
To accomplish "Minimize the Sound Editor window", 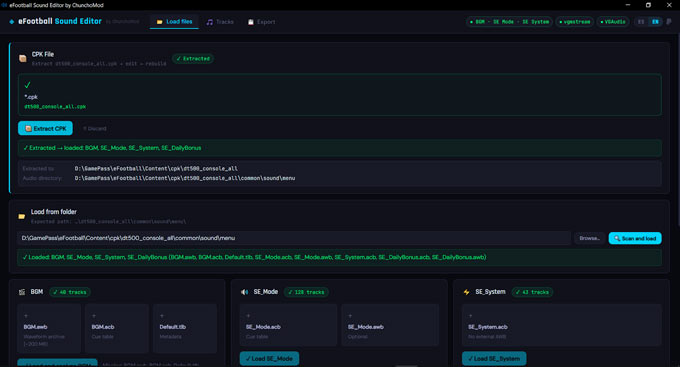I will 628,5.
